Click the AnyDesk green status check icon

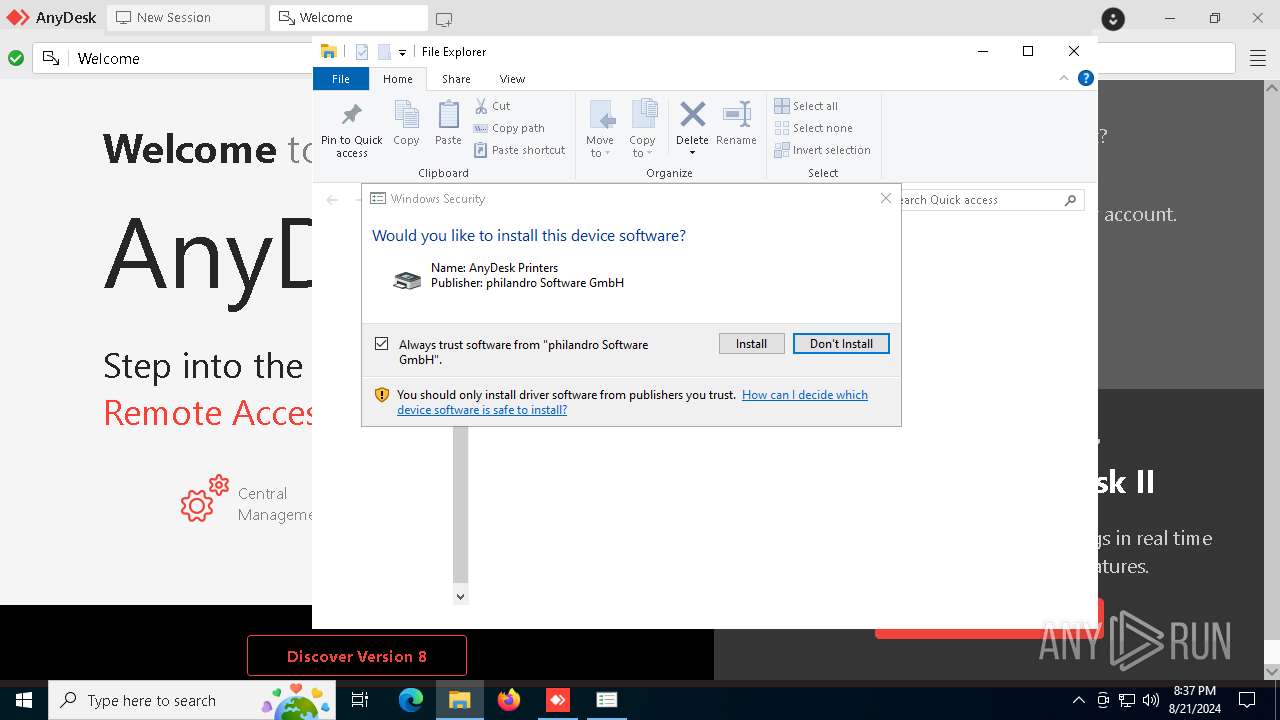coord(16,59)
